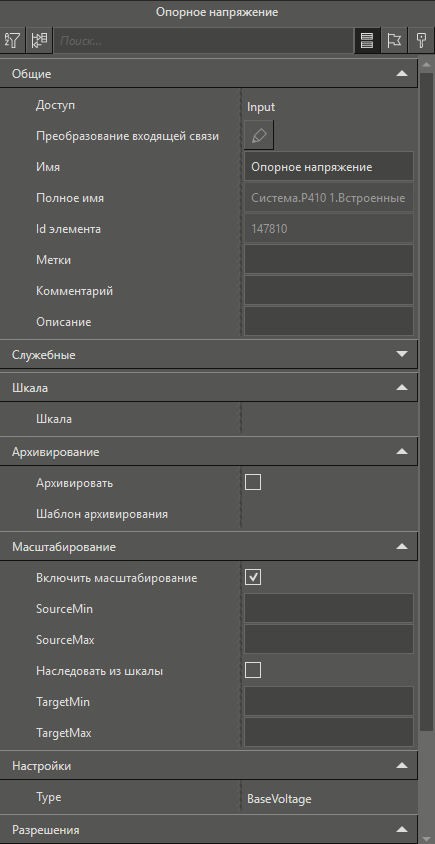Select the Преобразование входящей связи label
The image size is (435, 844).
(x=127, y=136)
